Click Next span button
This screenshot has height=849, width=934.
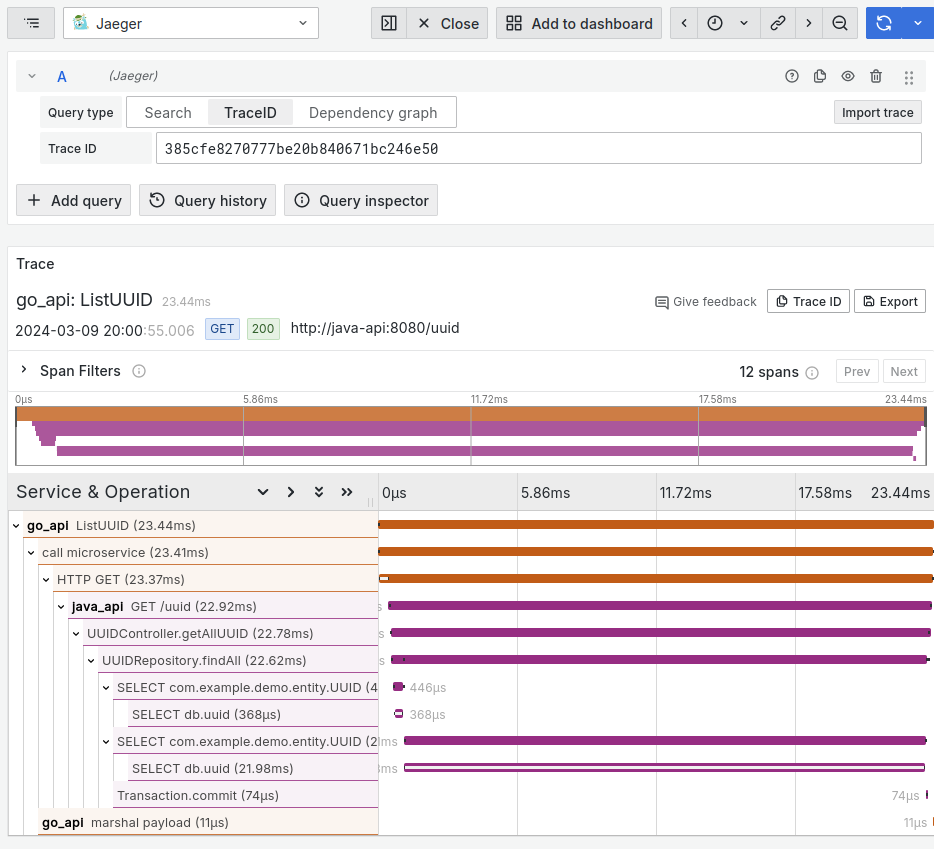904,371
